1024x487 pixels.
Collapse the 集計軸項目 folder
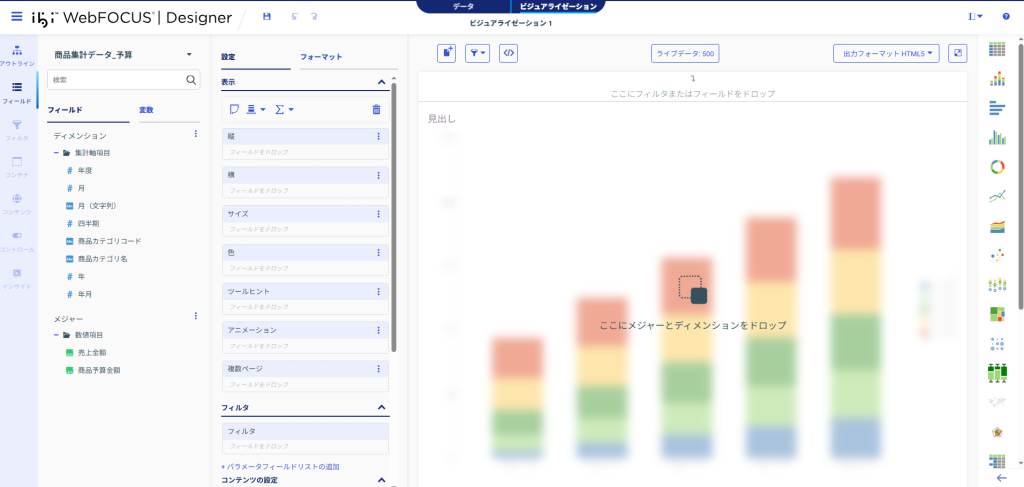[x=56, y=153]
